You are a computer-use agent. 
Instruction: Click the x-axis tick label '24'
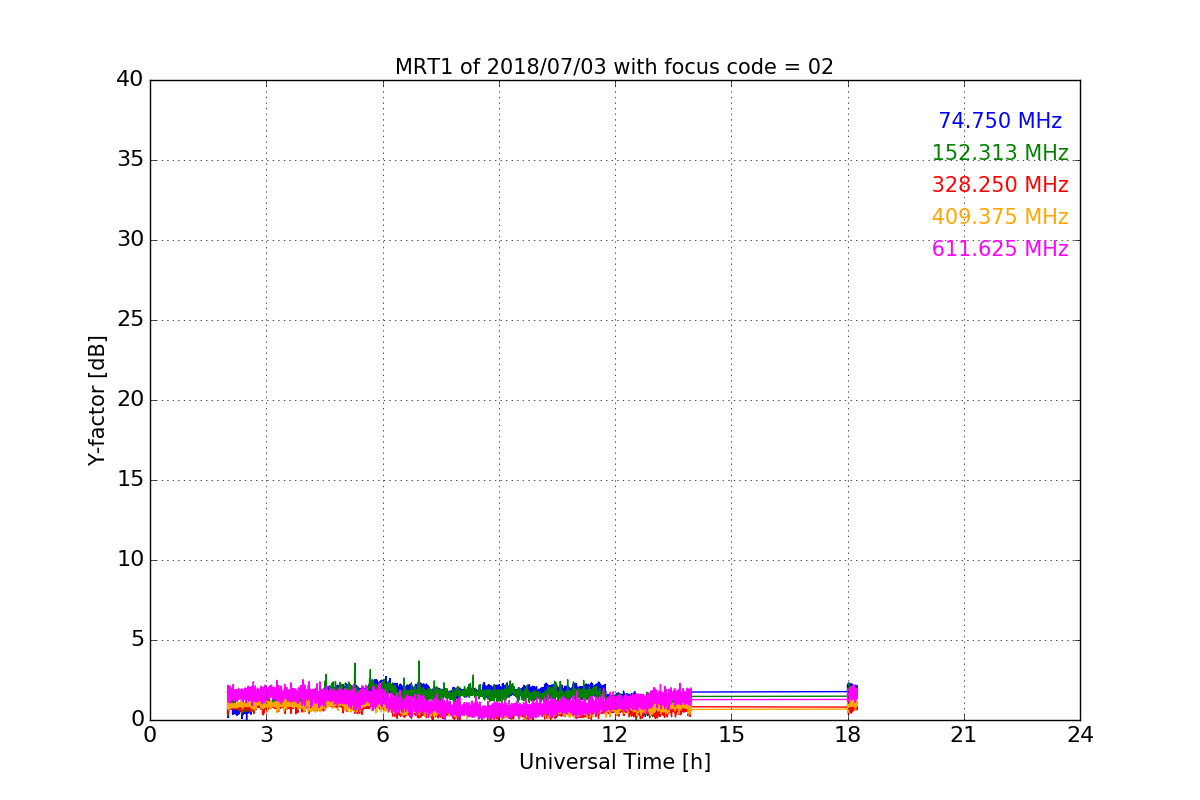coord(1080,735)
